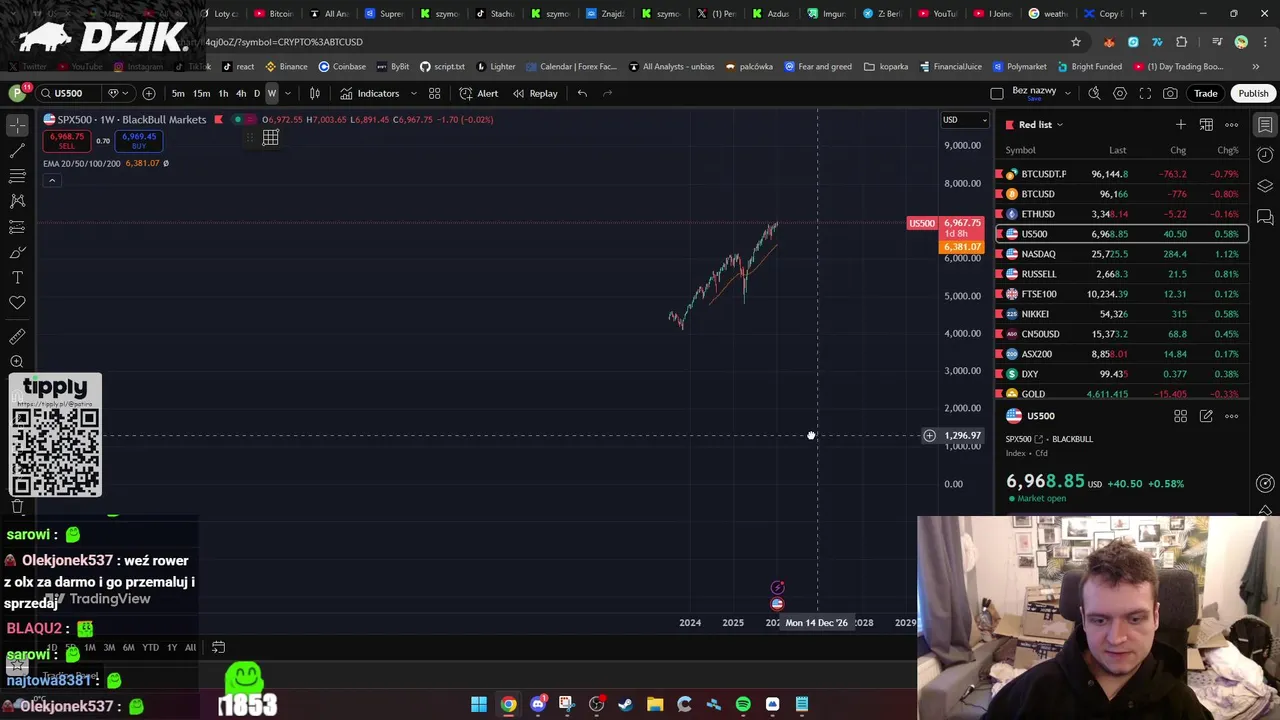
Task: Open the user profile avatar menu
Action: 17,93
